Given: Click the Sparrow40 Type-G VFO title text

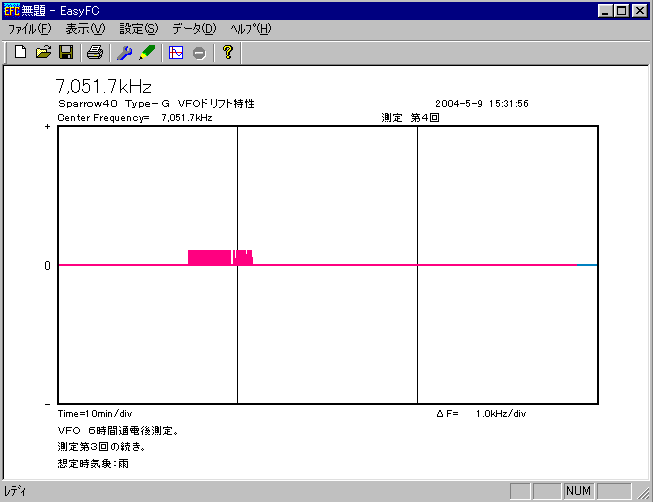Looking at the screenshot, I should tap(156, 103).
